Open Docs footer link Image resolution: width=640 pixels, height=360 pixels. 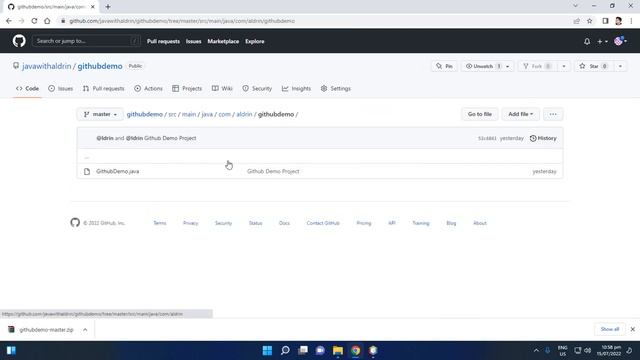click(284, 223)
